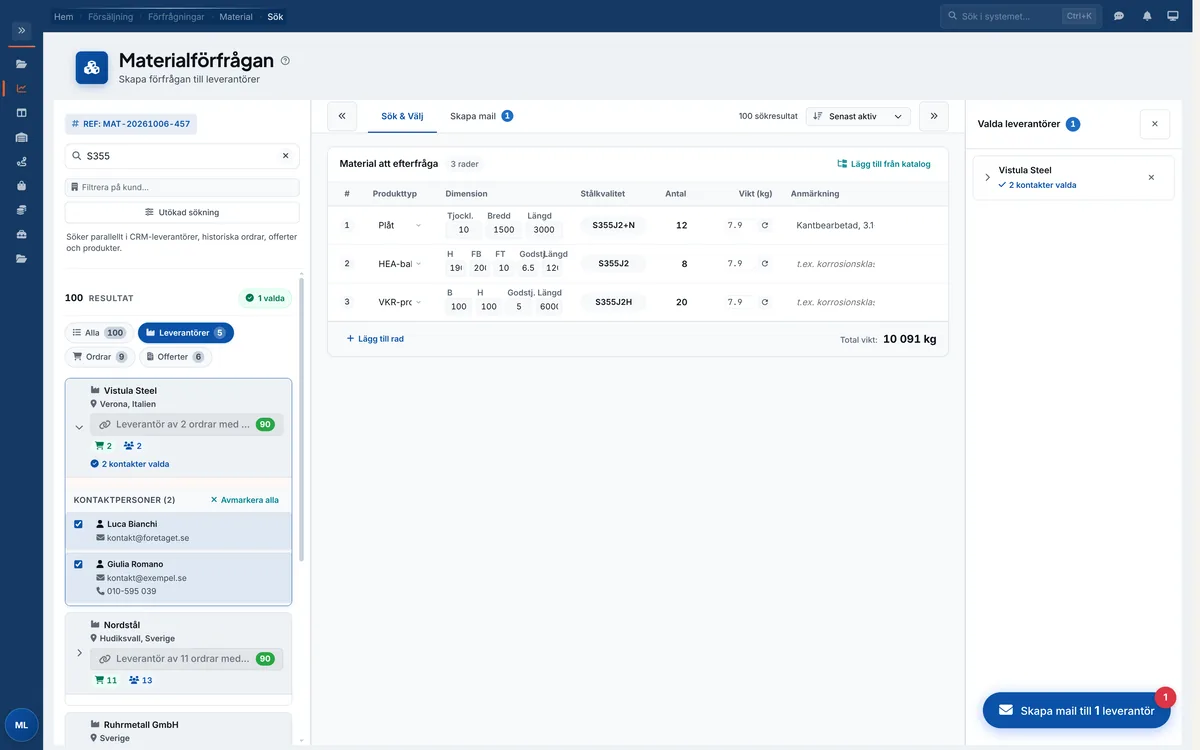1200x750 pixels.
Task: Open the route sidebar icon
Action: 21,161
